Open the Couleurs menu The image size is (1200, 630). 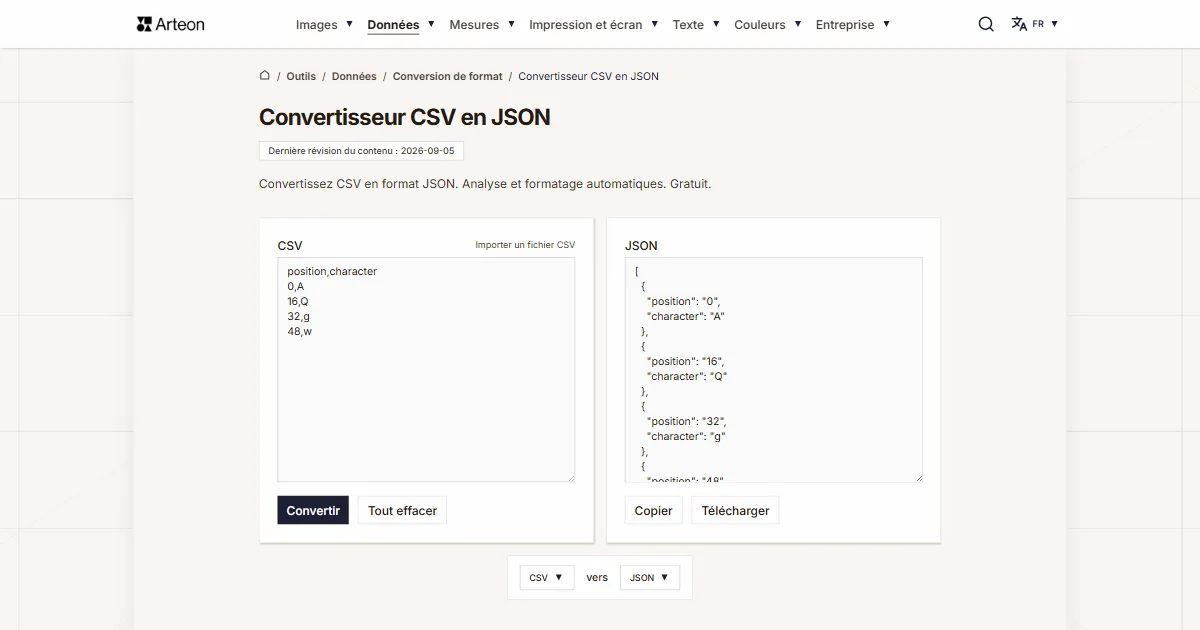coord(760,24)
